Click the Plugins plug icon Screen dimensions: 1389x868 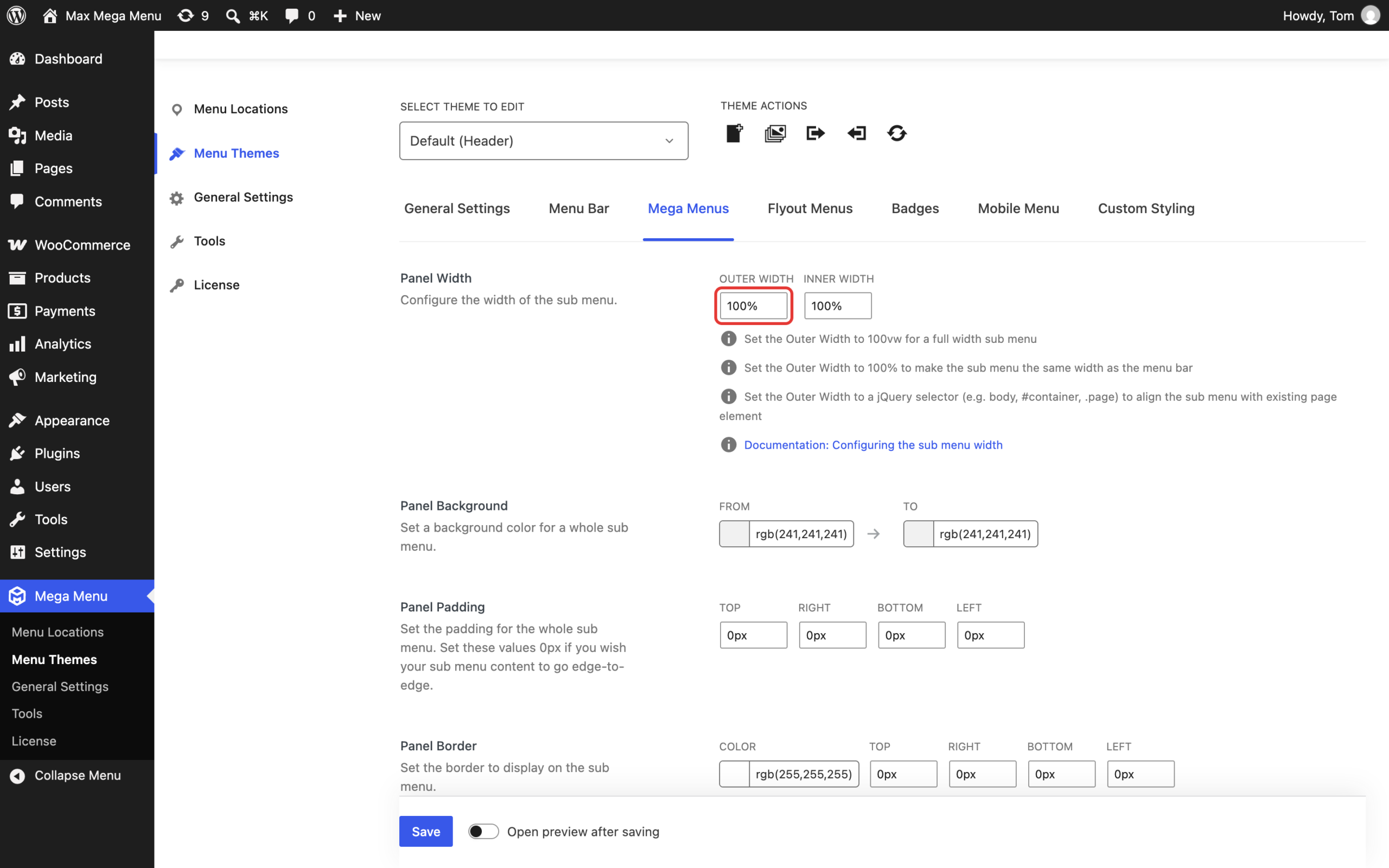point(17,454)
